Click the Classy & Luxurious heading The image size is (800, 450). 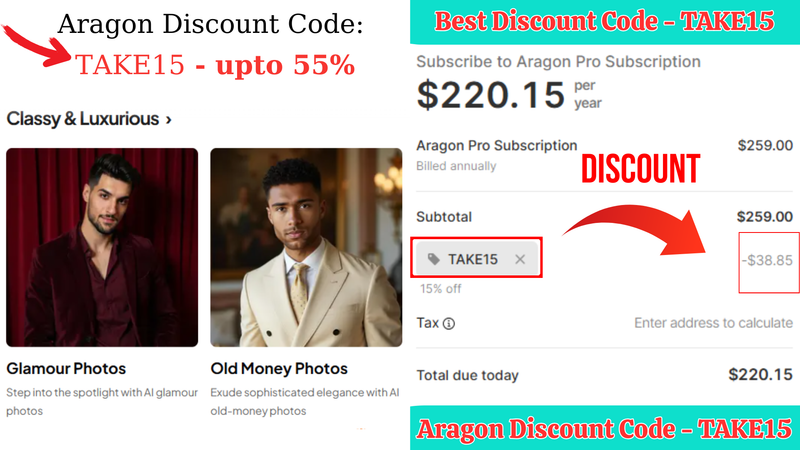(x=83, y=119)
